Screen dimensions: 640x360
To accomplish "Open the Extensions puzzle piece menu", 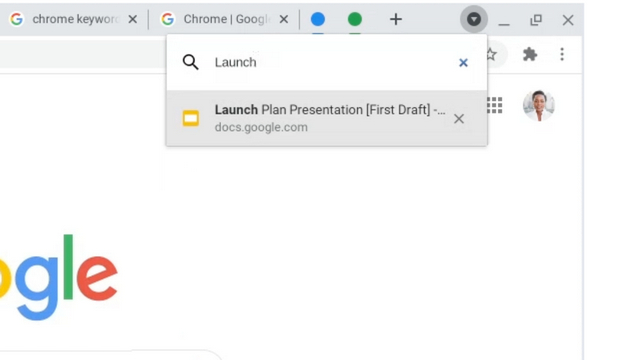I will tap(530, 54).
